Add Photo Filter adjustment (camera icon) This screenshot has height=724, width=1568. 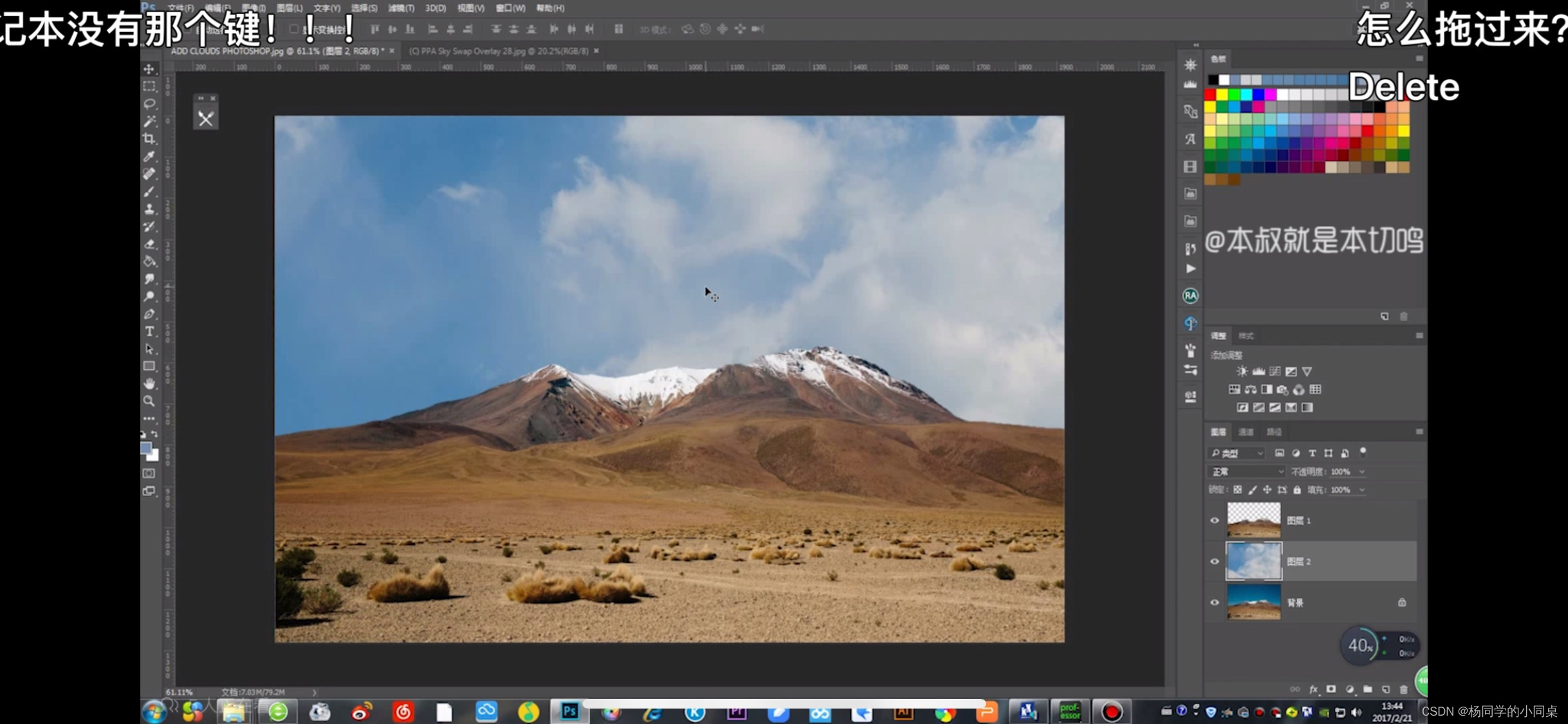1282,389
